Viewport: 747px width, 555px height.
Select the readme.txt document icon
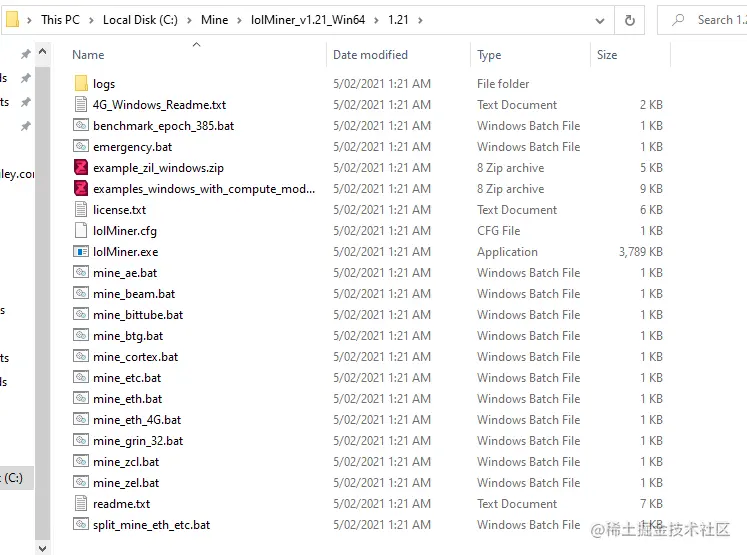coord(81,503)
